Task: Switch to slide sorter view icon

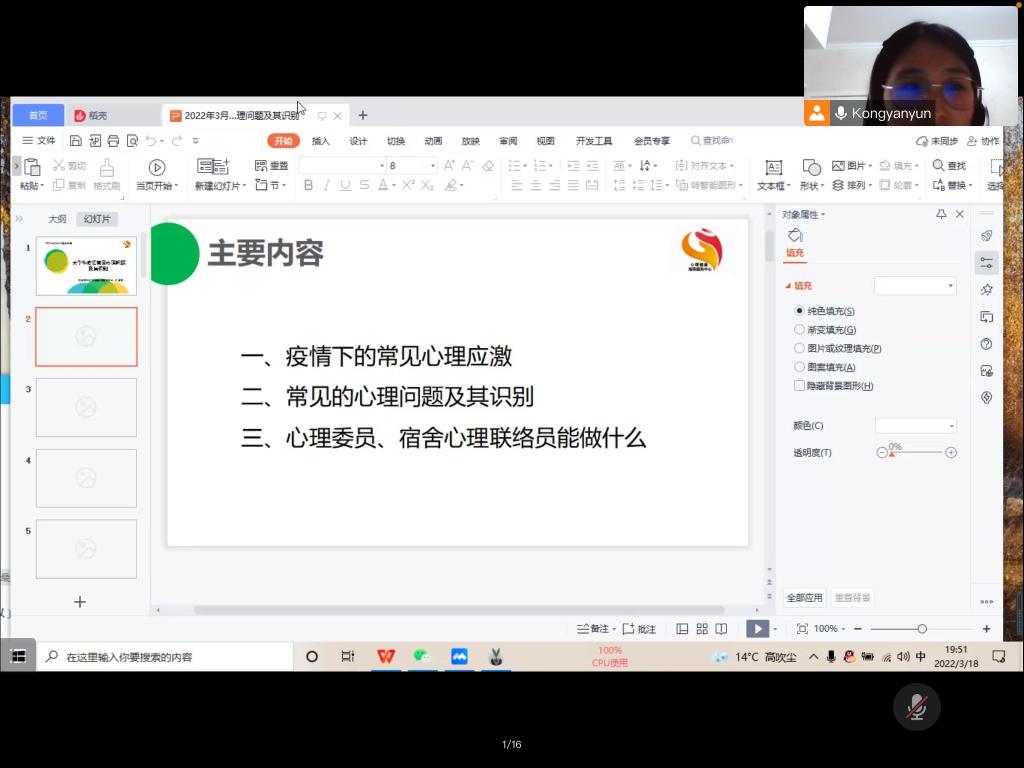Action: [702, 629]
